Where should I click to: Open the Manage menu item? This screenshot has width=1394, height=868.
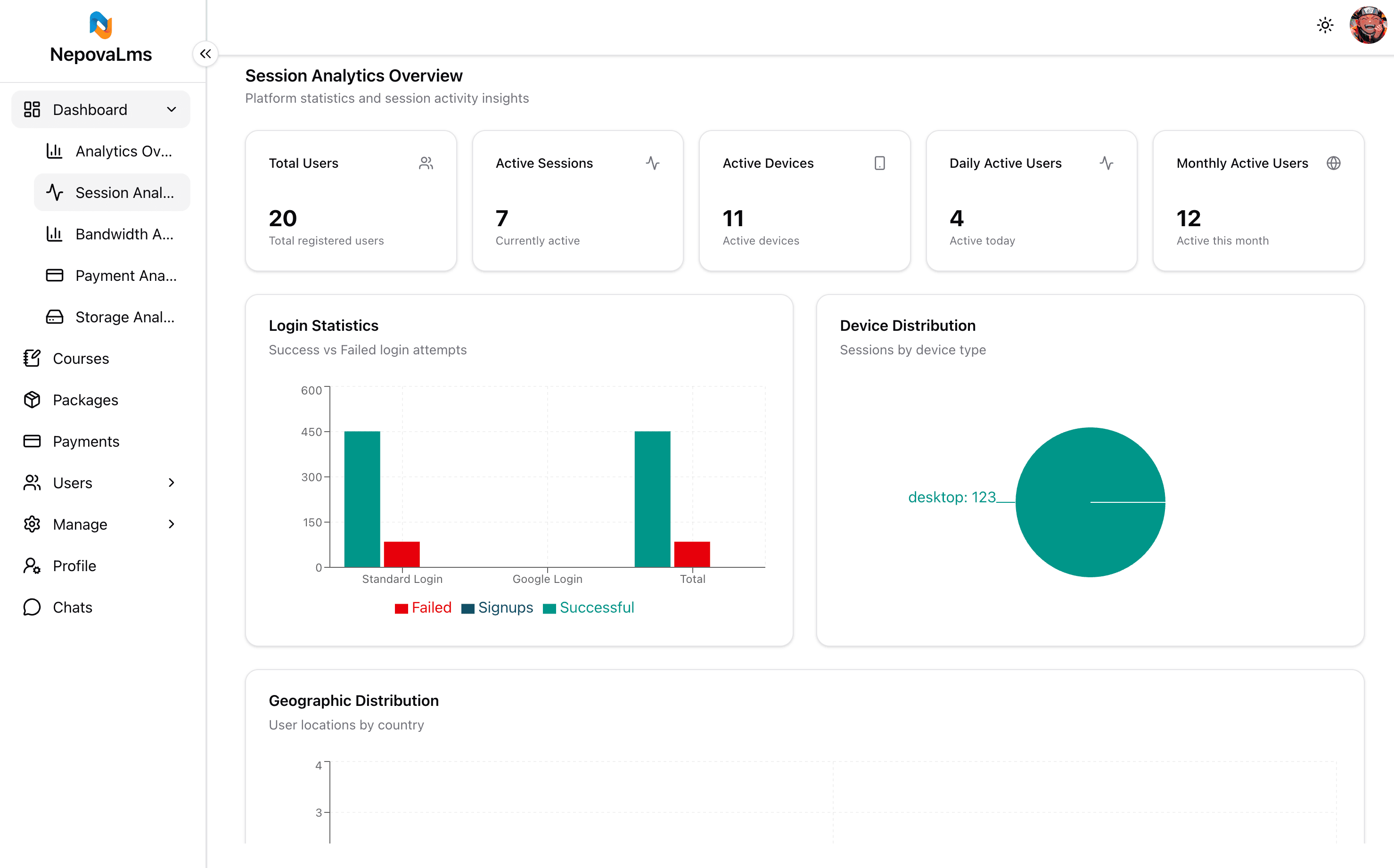(100, 524)
